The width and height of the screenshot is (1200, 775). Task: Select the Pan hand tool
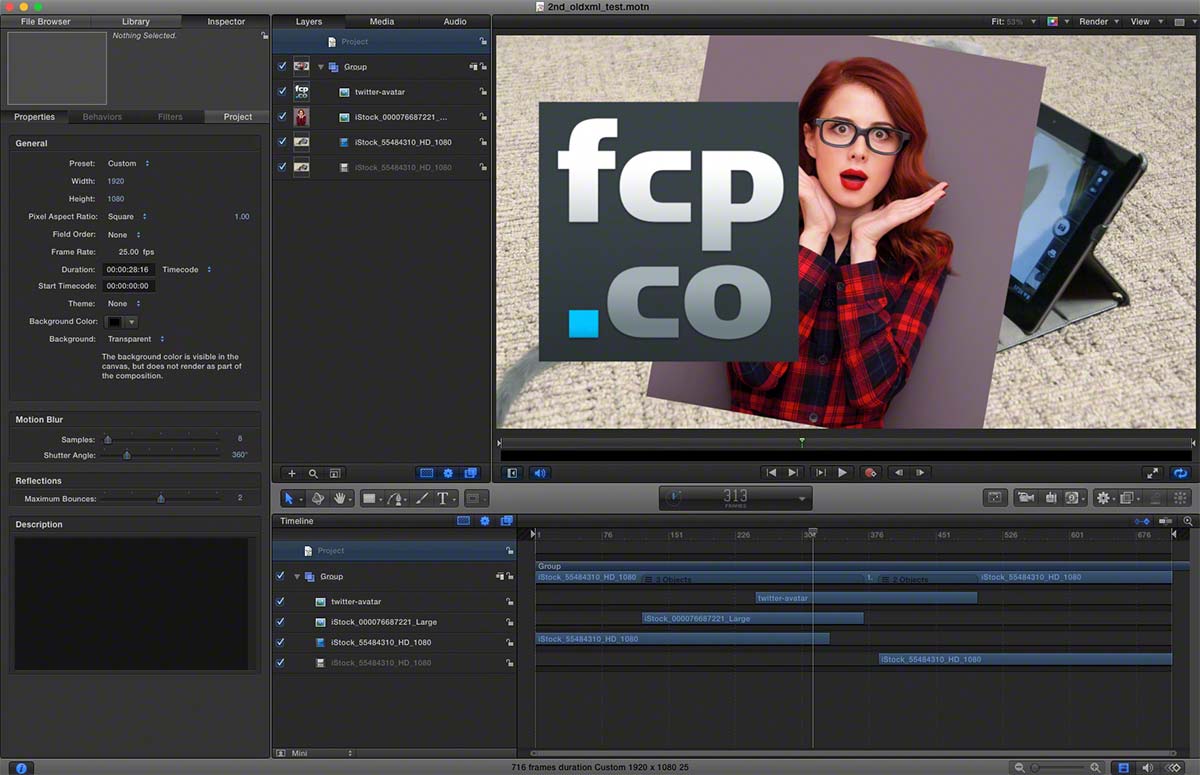point(340,498)
